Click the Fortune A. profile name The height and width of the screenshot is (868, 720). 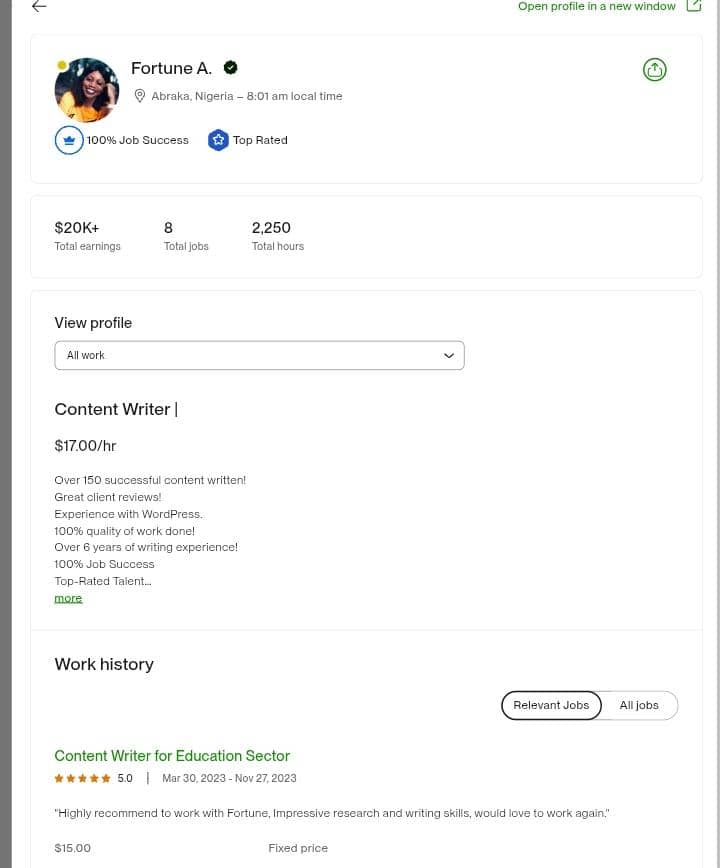coord(171,68)
